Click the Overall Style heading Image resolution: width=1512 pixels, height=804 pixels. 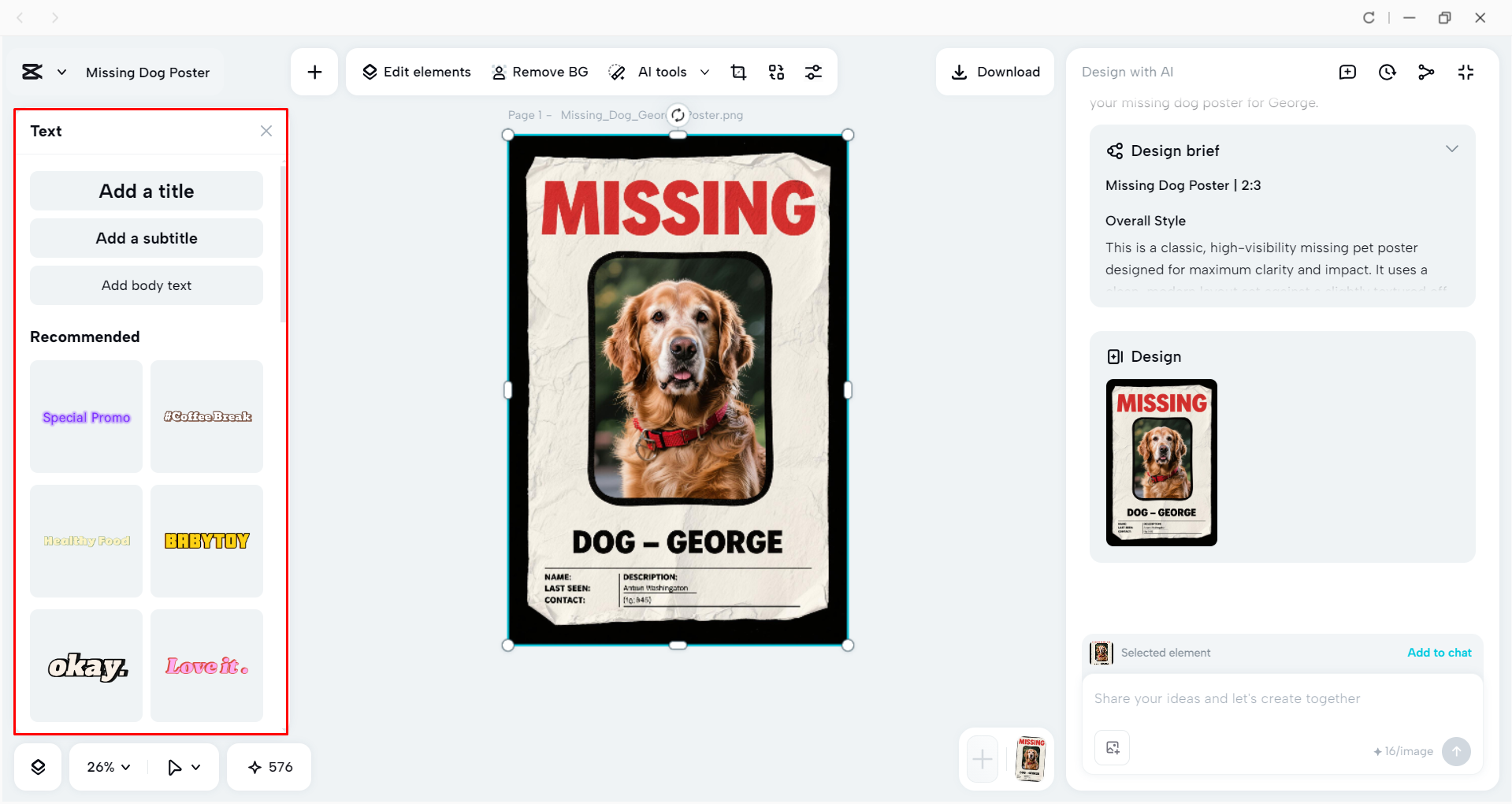tap(1145, 221)
